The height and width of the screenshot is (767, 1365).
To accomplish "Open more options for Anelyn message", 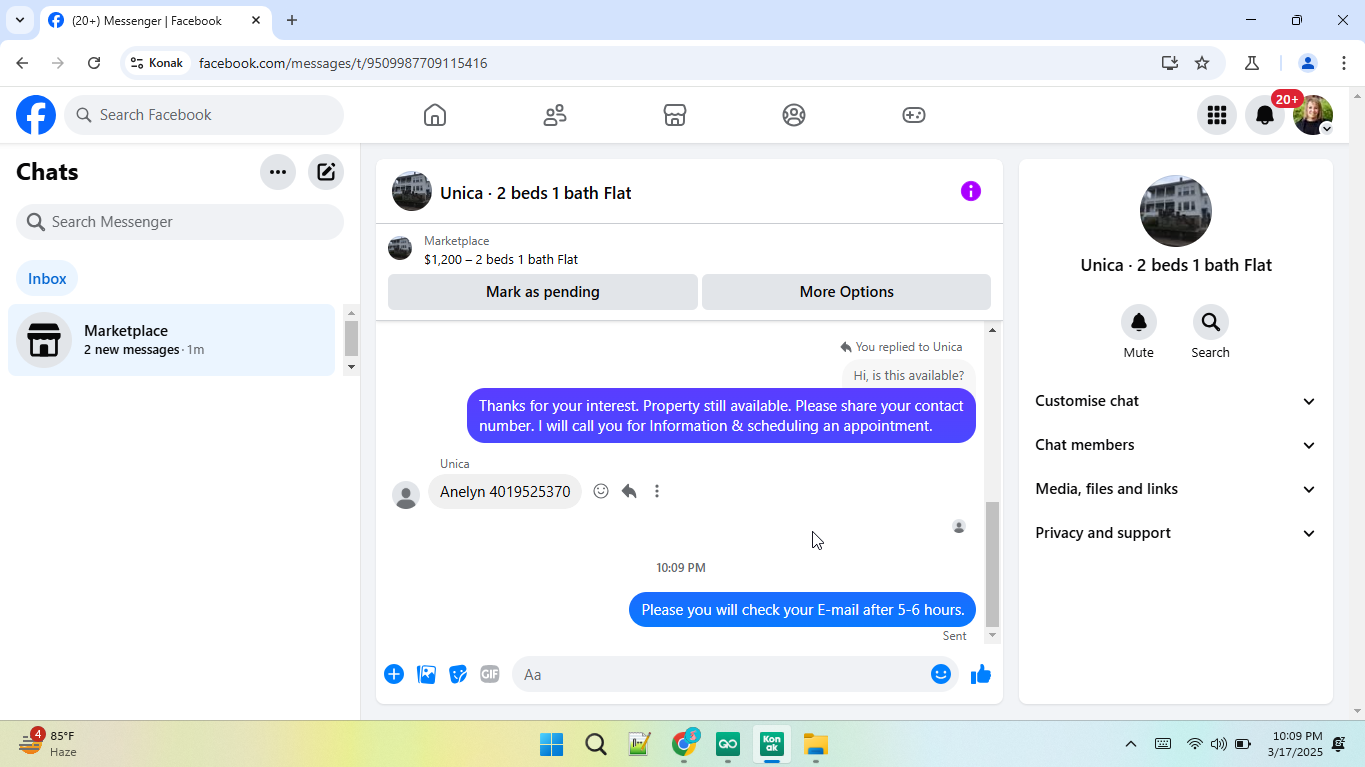I will pos(657,491).
